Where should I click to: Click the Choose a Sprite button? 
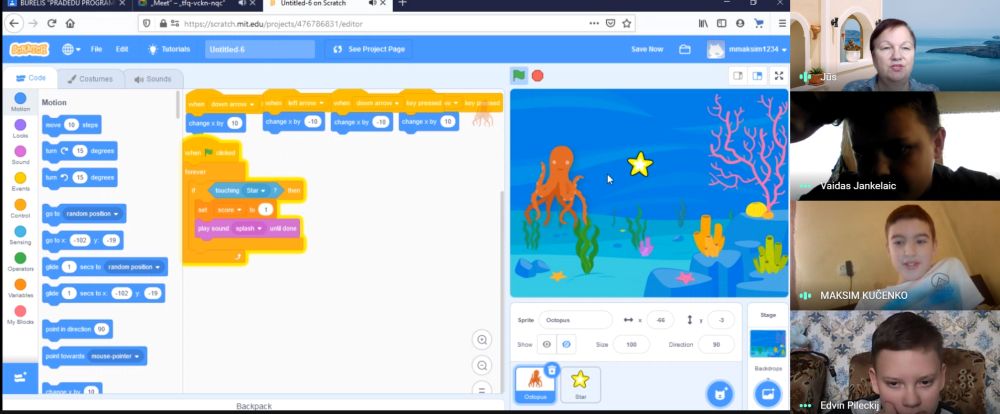point(720,394)
